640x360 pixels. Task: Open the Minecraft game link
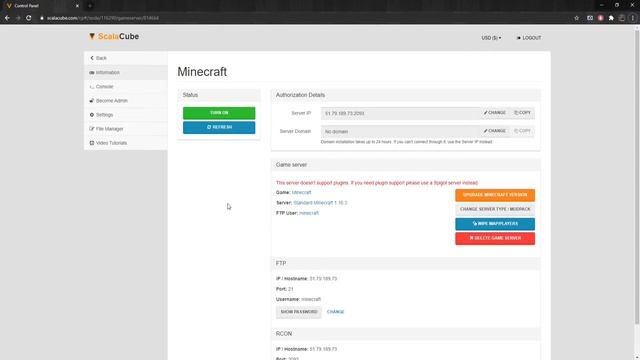click(301, 192)
